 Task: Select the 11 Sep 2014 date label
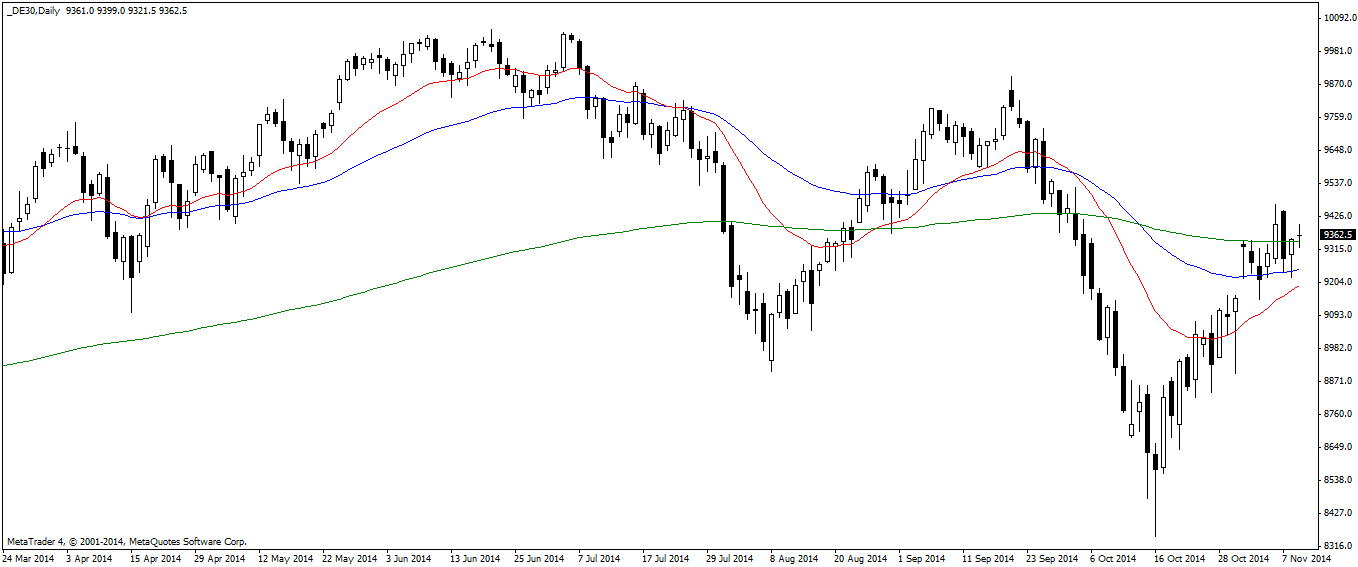point(988,558)
